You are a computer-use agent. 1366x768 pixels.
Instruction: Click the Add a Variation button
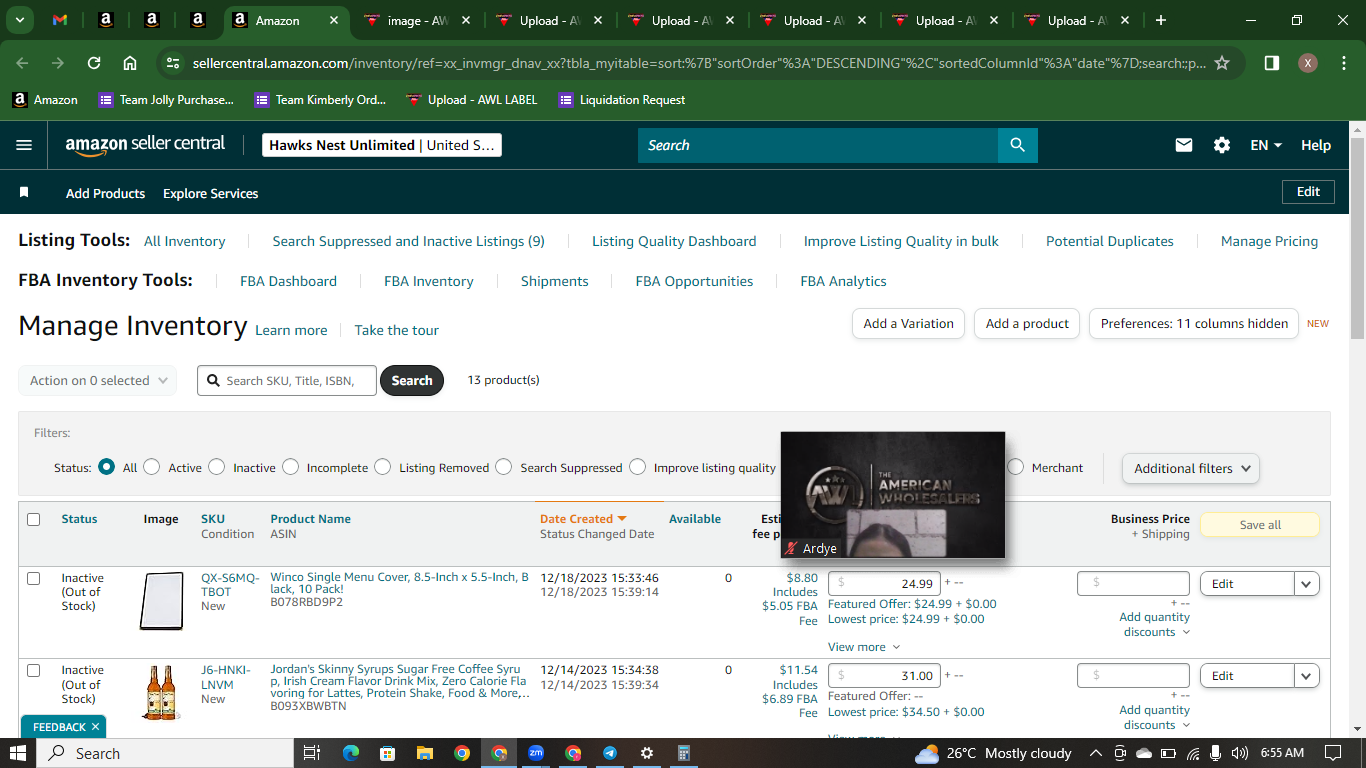click(908, 323)
